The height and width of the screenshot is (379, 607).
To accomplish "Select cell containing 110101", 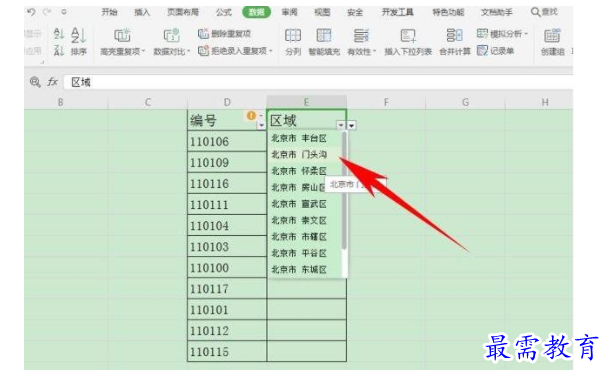I will pos(227,309).
